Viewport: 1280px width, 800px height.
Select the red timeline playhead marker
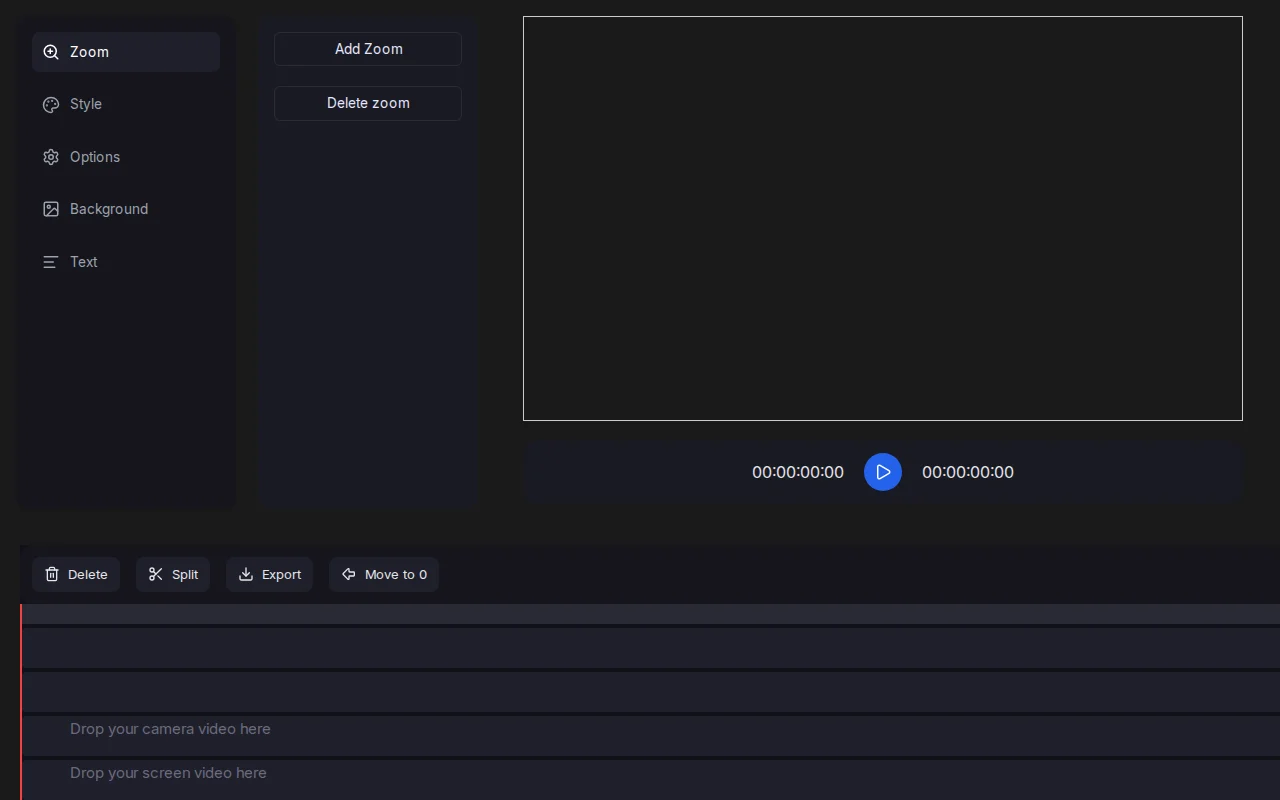21,700
